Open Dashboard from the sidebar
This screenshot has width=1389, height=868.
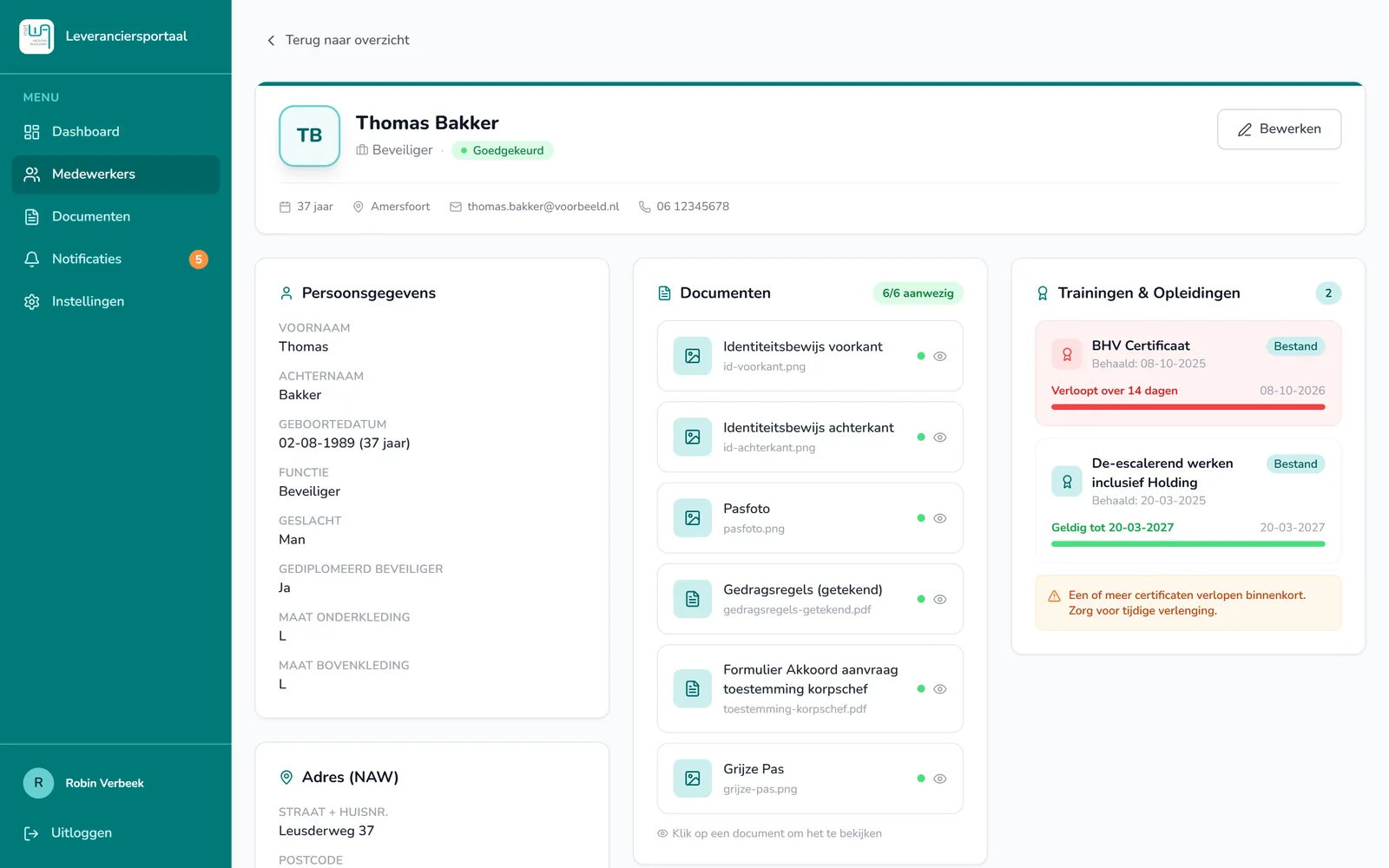tap(115, 132)
